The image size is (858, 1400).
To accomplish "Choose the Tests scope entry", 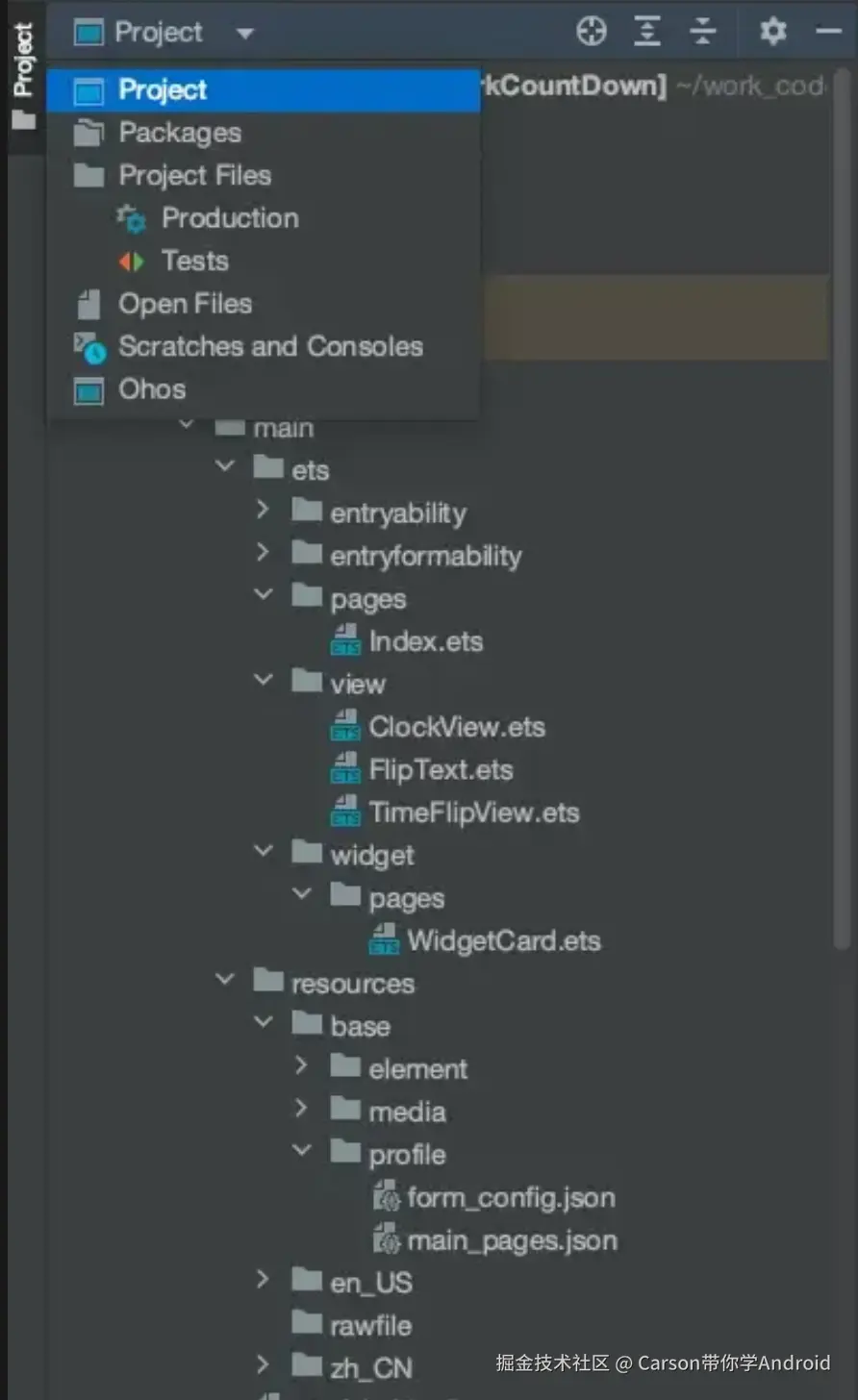I will [x=194, y=261].
